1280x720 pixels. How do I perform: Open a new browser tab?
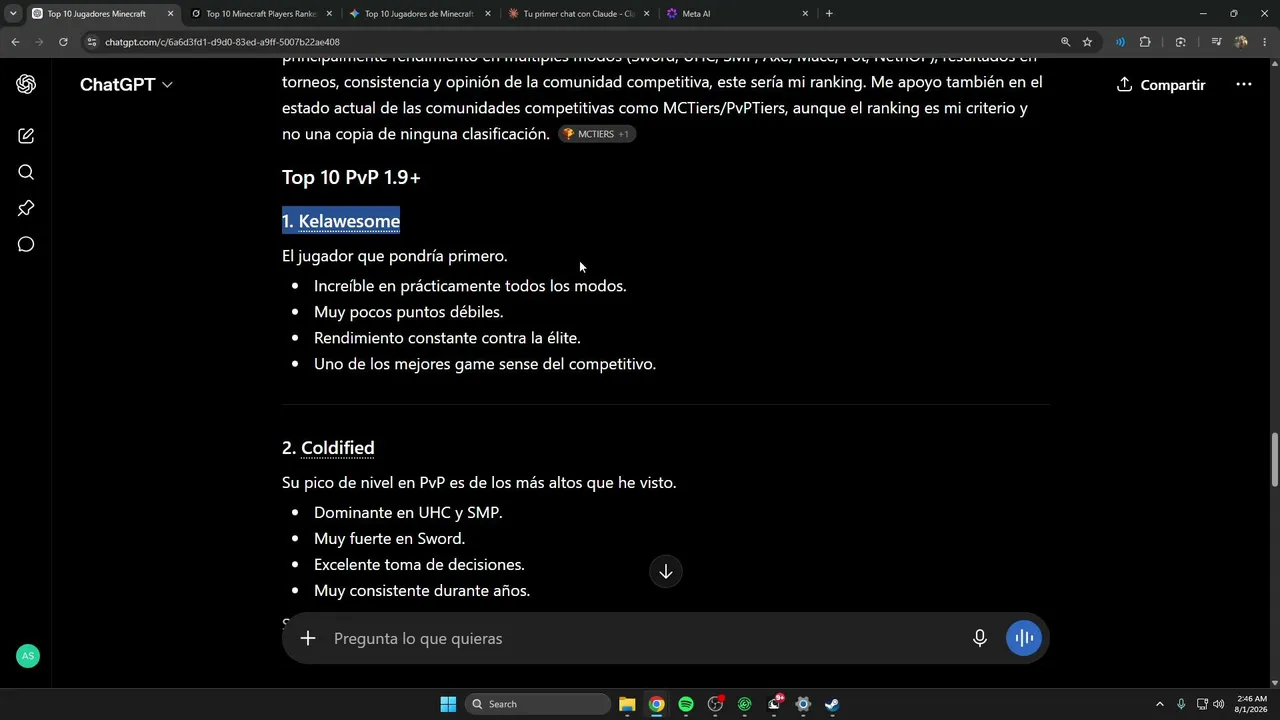point(829,14)
